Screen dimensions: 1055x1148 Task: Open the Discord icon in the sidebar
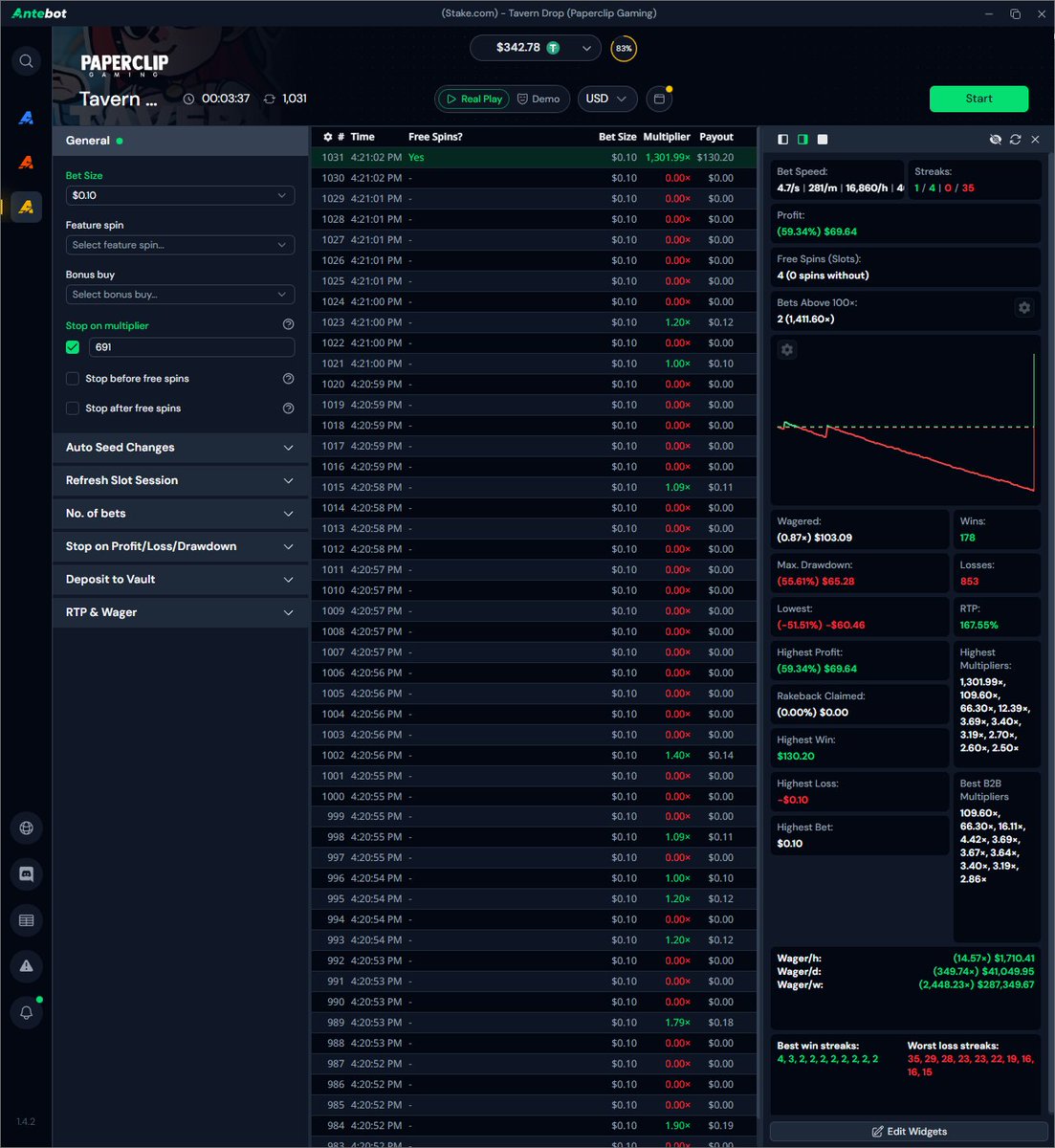(x=26, y=874)
